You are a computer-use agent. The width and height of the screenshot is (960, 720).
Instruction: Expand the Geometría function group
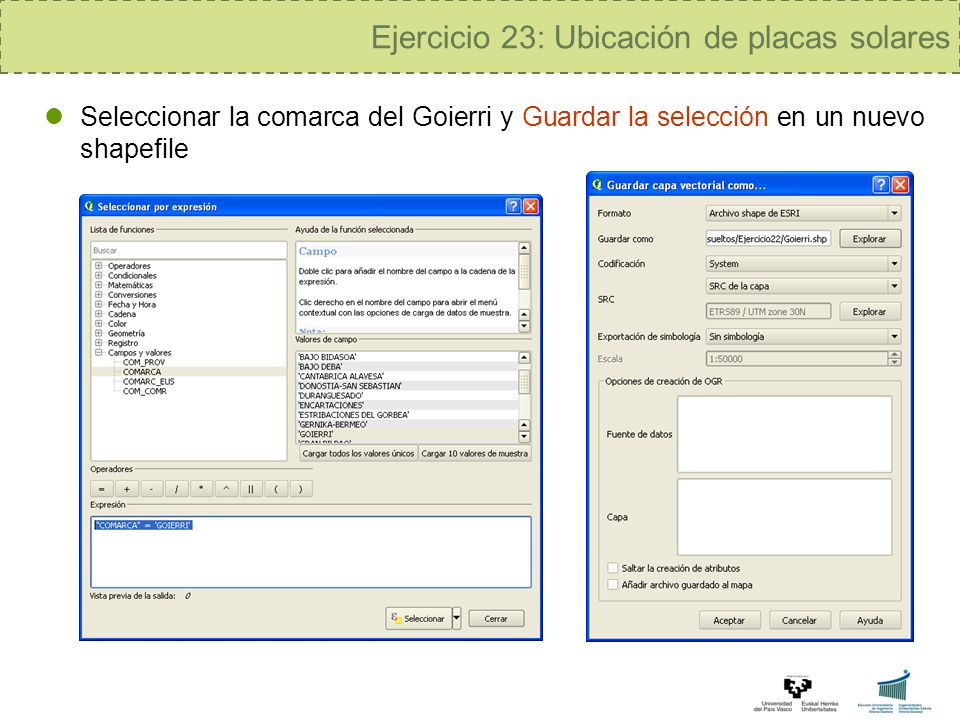tap(99, 333)
